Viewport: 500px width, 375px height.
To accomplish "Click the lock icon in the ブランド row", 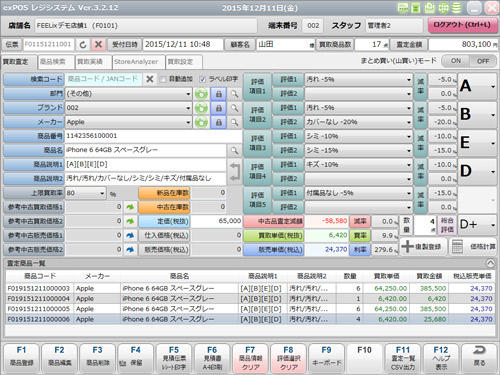I will (219, 108).
